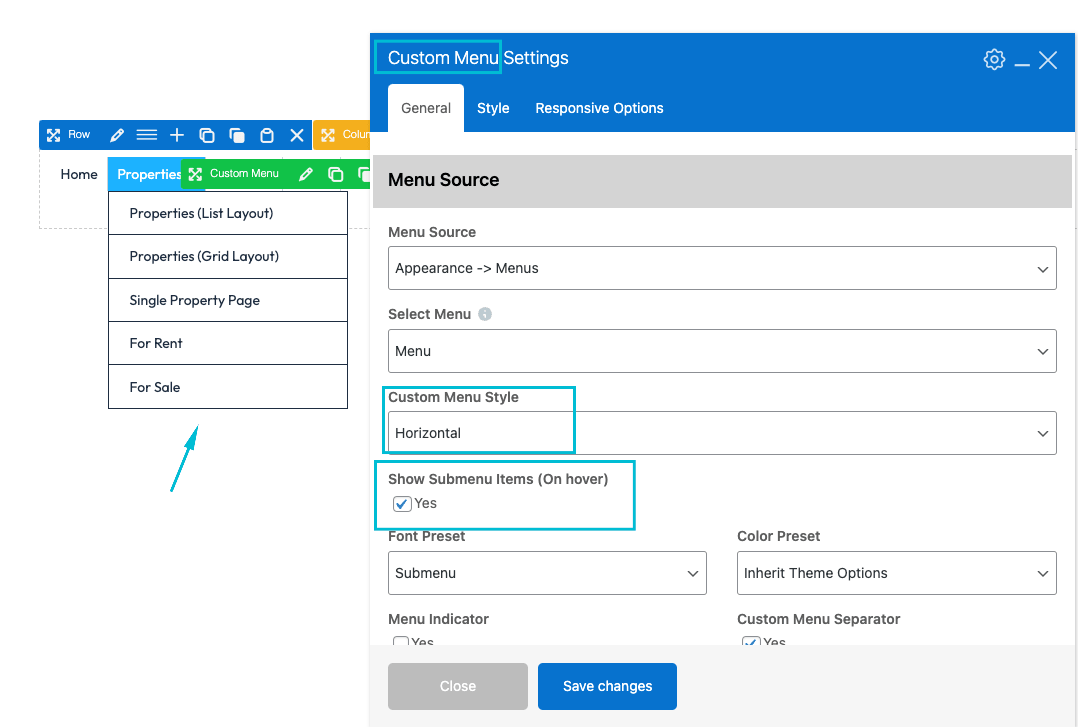This screenshot has height=727, width=1078.
Task: Click the Custom Menu edit pencil icon
Action: (x=306, y=174)
